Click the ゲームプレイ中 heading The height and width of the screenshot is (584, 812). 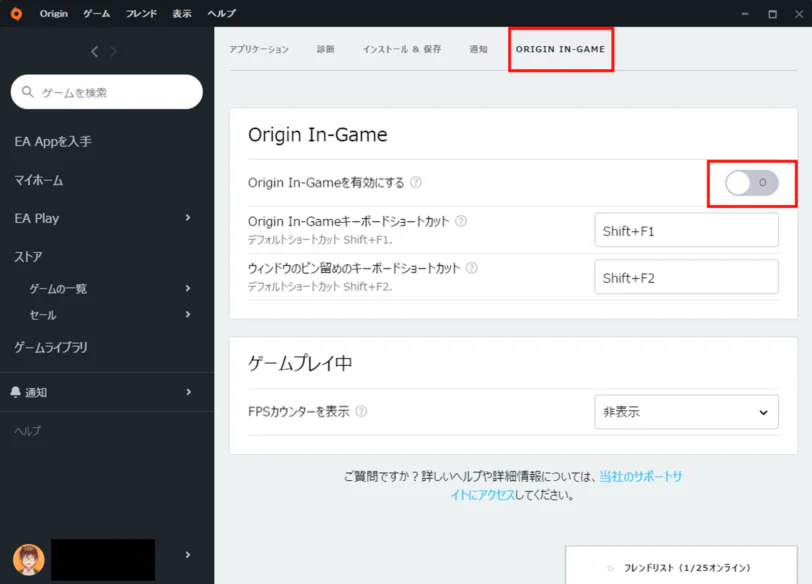(300, 363)
